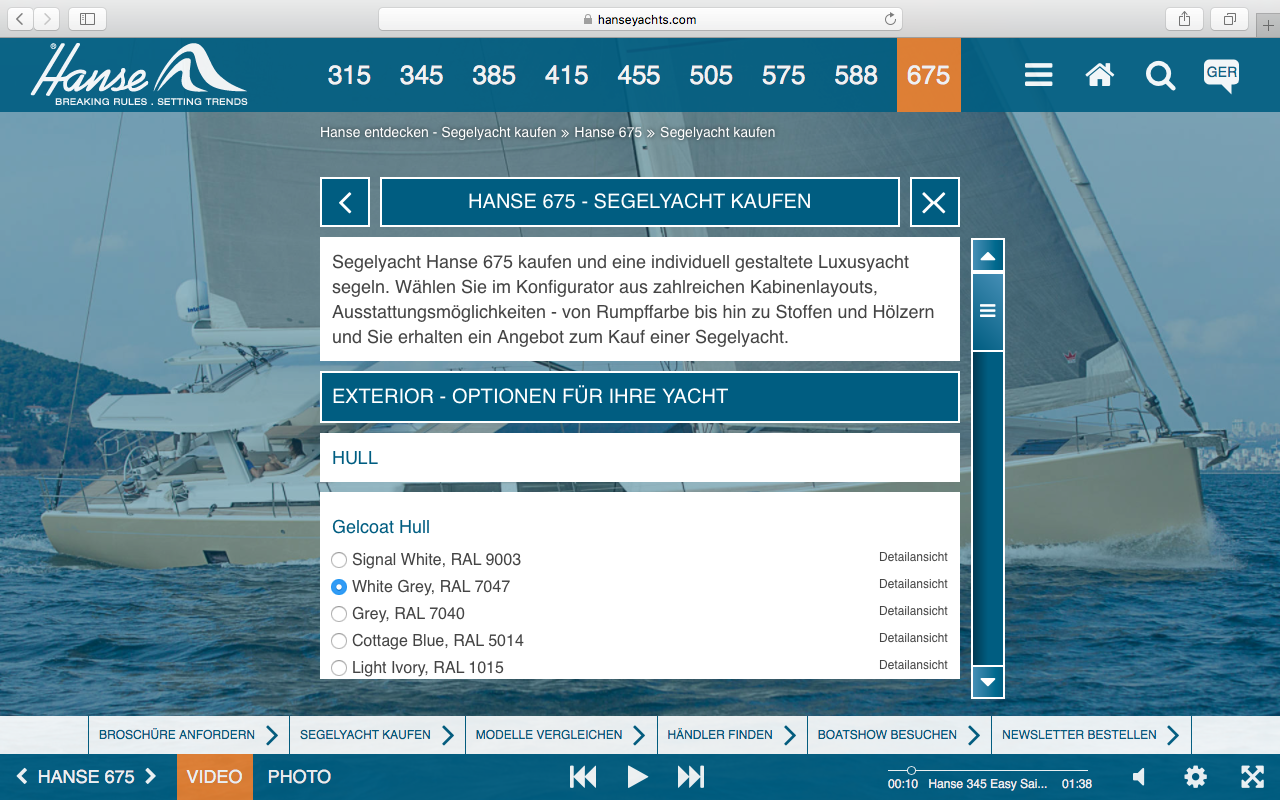
Task: Click the panel scrollbar handle
Action: pos(988,311)
